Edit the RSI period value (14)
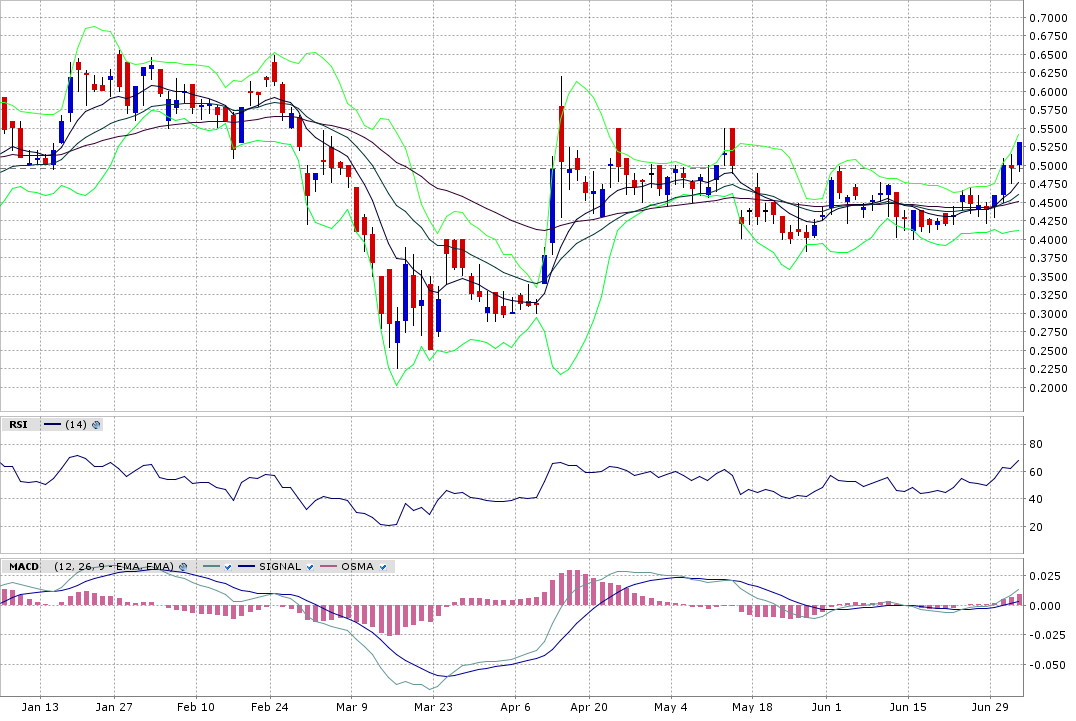Image resolution: width=1076 pixels, height=721 pixels. click(x=75, y=425)
